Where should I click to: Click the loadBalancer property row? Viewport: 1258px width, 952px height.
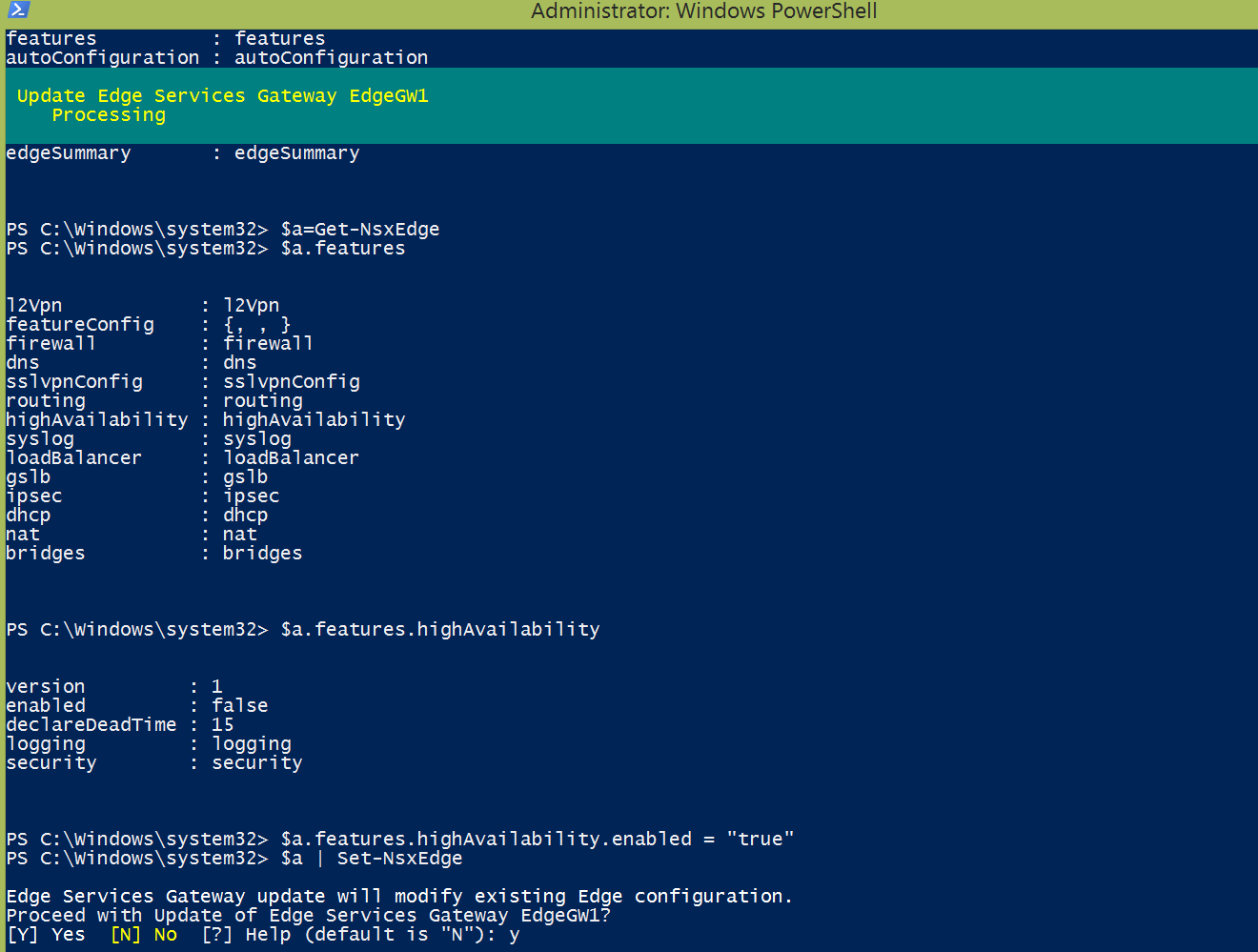(x=73, y=458)
